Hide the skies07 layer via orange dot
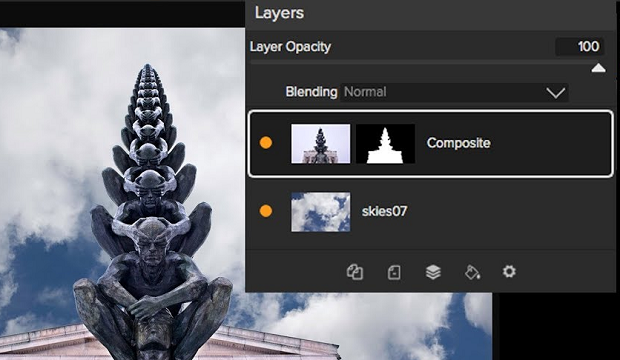This screenshot has width=620, height=360. click(x=266, y=211)
